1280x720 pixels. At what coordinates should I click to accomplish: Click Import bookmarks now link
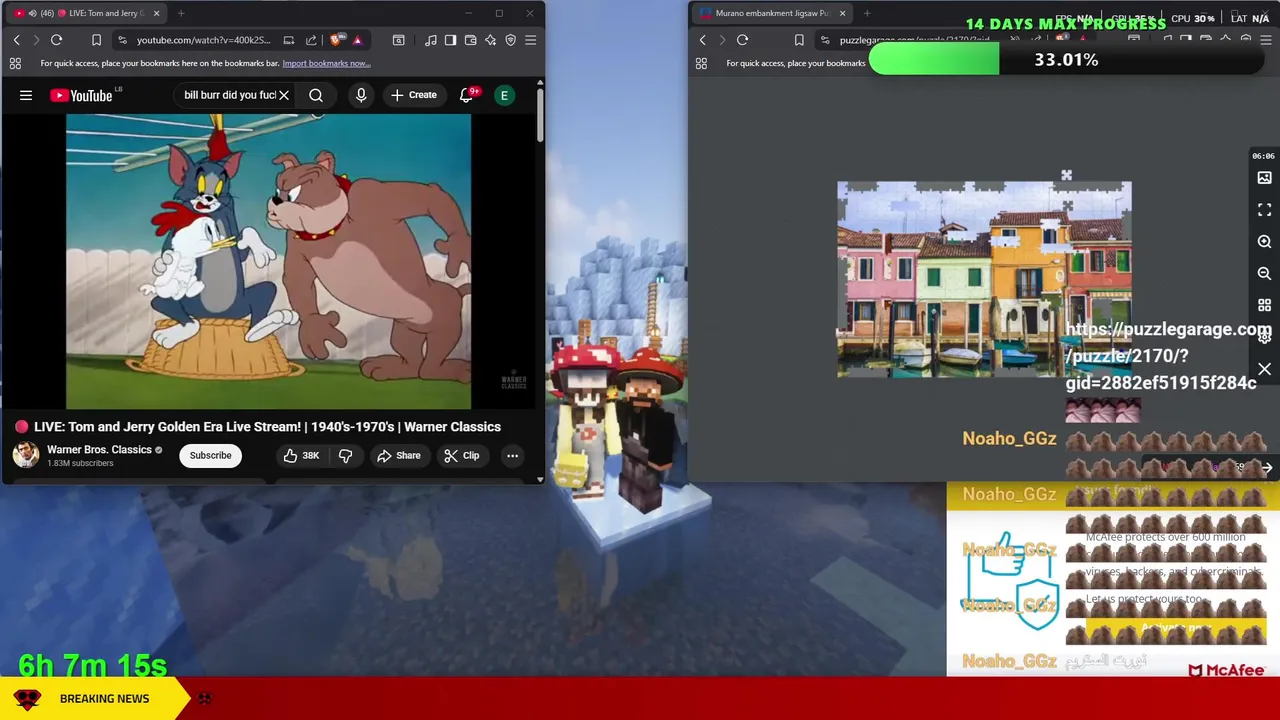[x=326, y=63]
